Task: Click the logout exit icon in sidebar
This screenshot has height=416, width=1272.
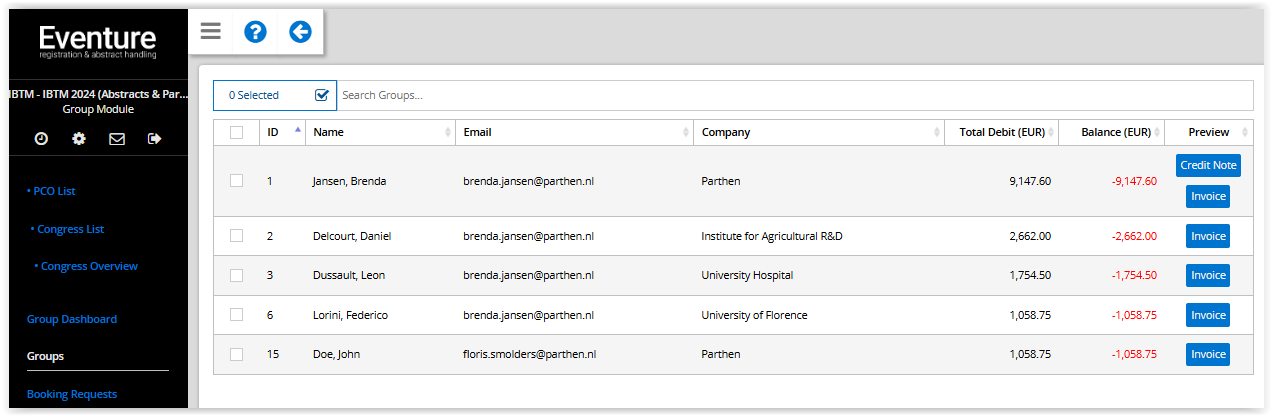Action: [154, 139]
